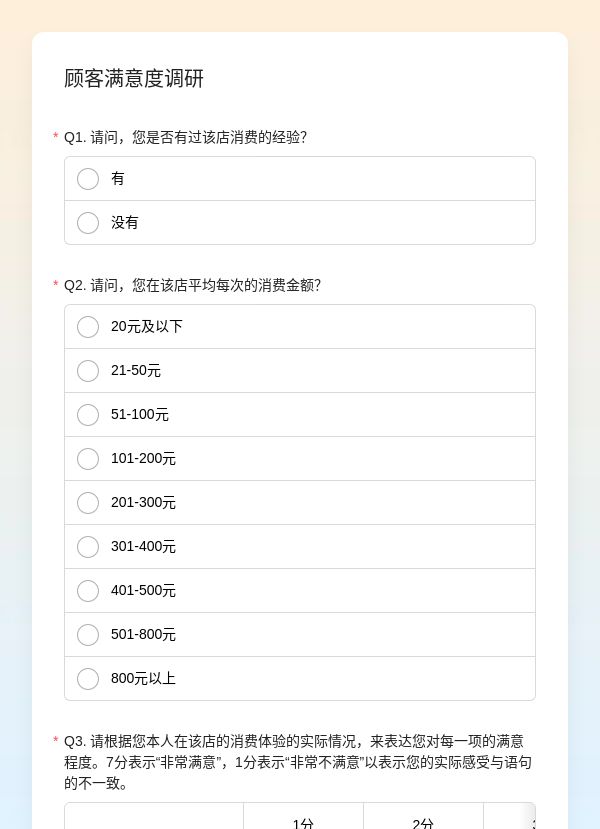Choose the 20元及以下 radio option
The width and height of the screenshot is (600, 829).
[88, 327]
